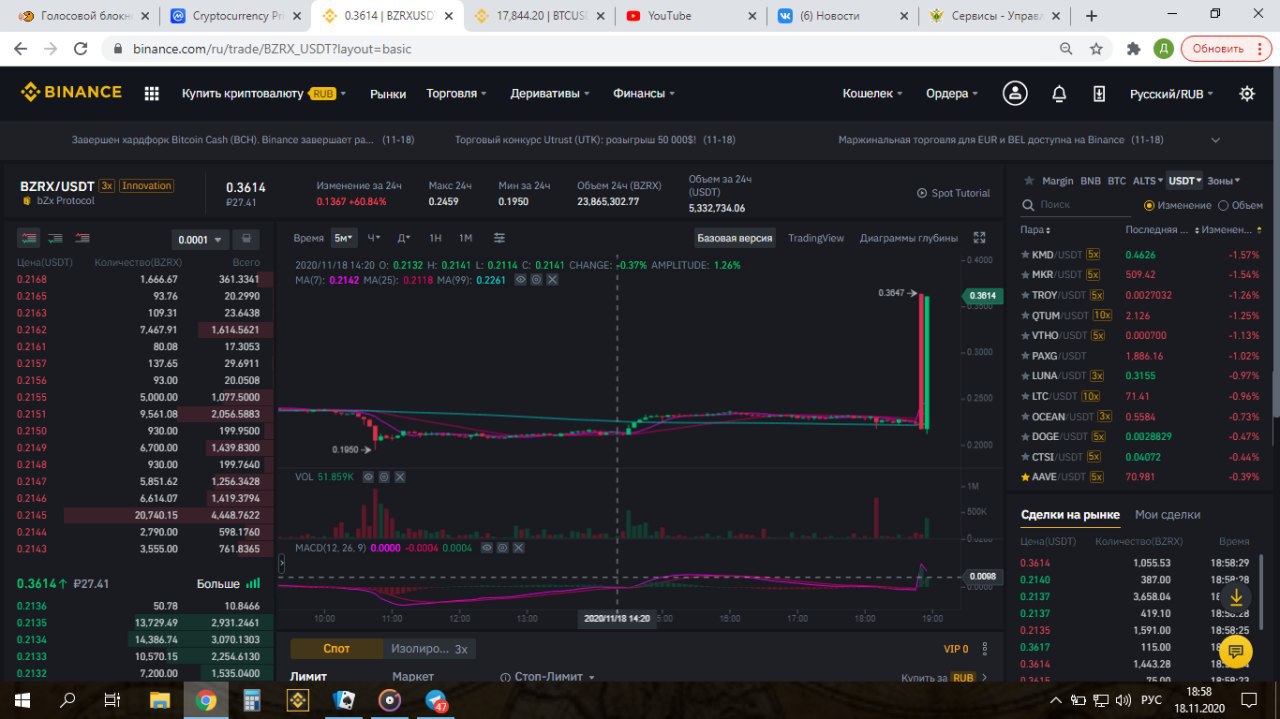The image size is (1280, 719).
Task: Sort market list by Пара column
Action: click(x=1033, y=230)
